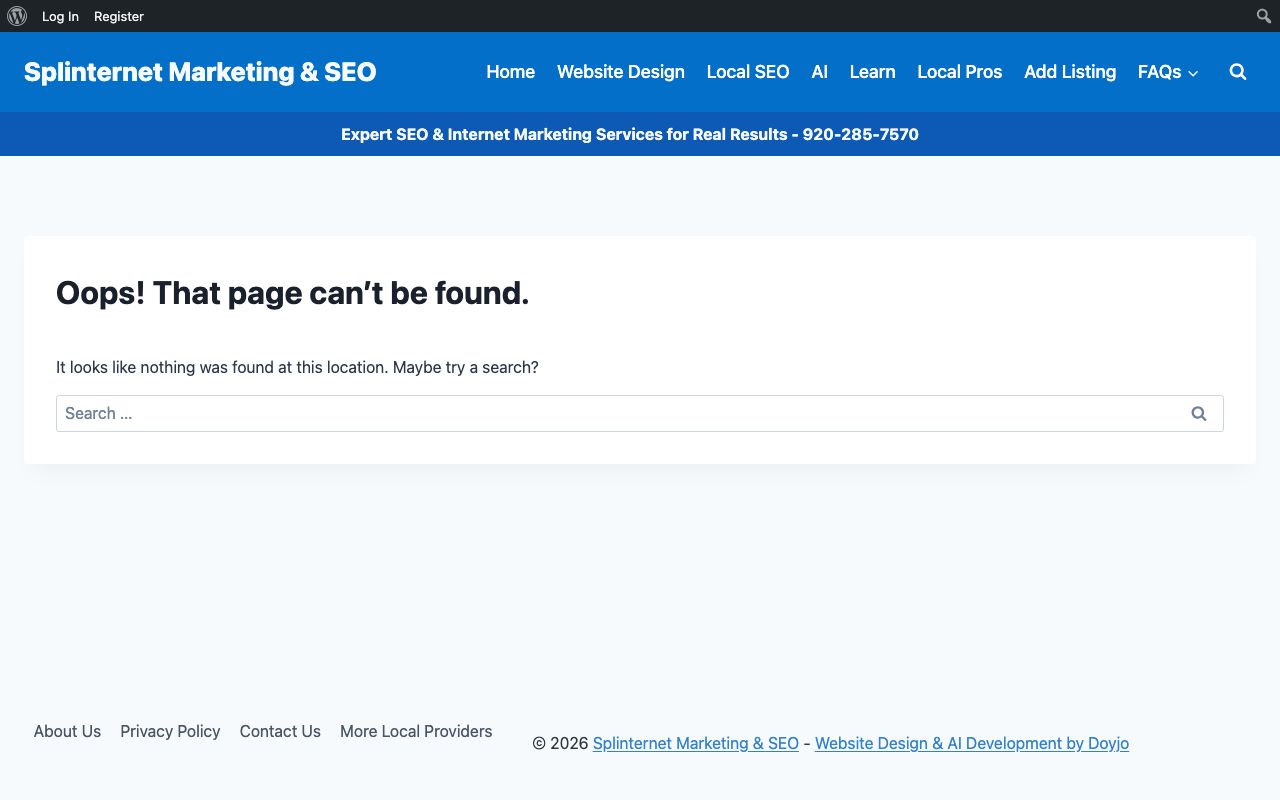
Task: Visit the Local Pros page
Action: [x=959, y=72]
